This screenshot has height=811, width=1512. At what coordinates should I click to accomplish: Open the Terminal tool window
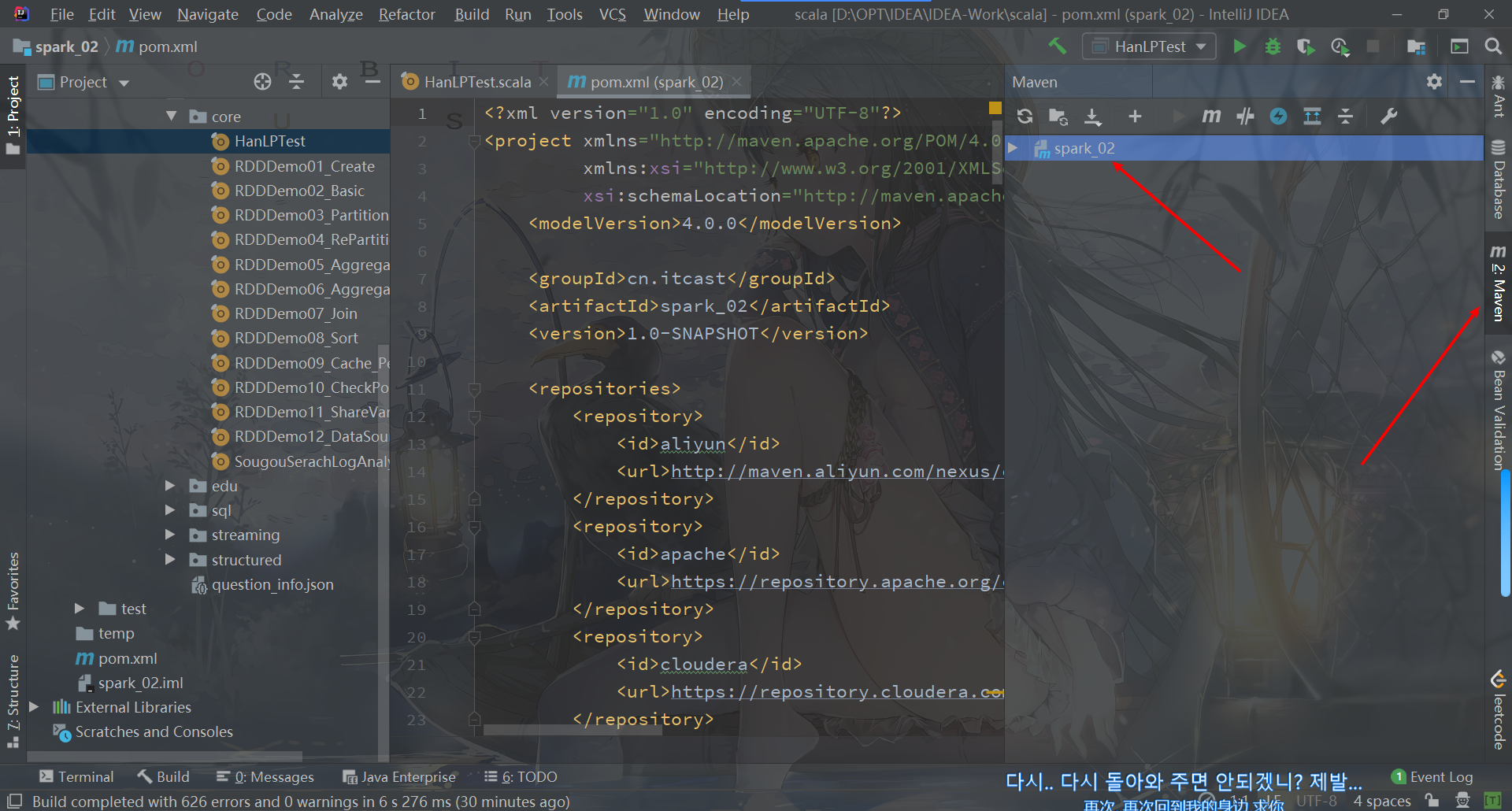coord(77,776)
